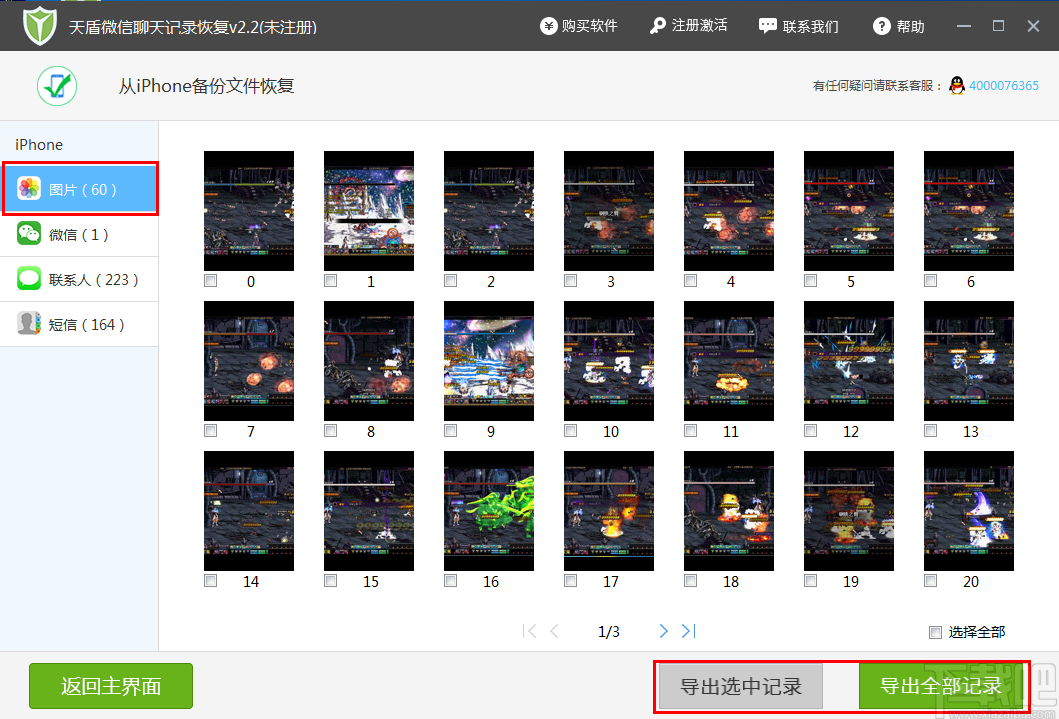Click the yen coin purchase icon
This screenshot has width=1059, height=719.
click(548, 26)
